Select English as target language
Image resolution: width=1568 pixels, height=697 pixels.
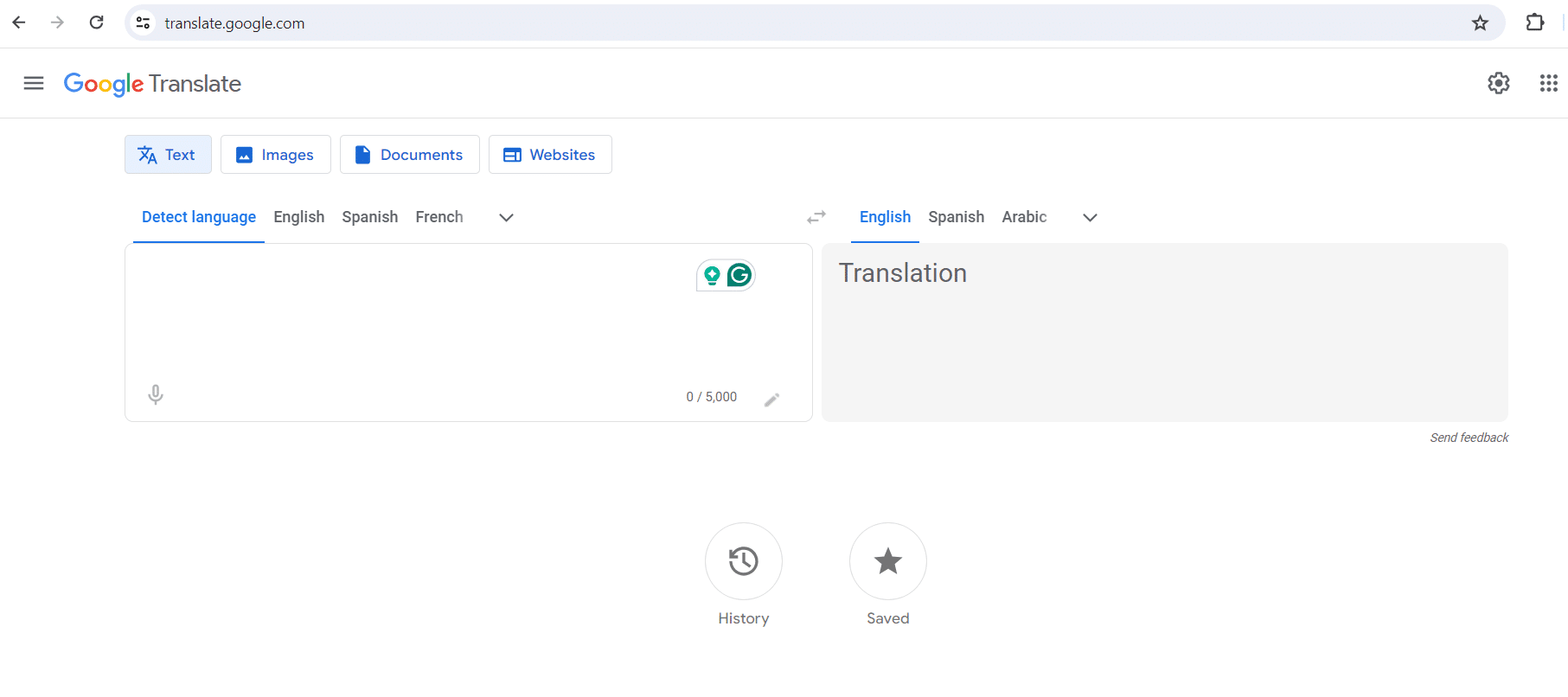pyautogui.click(x=885, y=217)
